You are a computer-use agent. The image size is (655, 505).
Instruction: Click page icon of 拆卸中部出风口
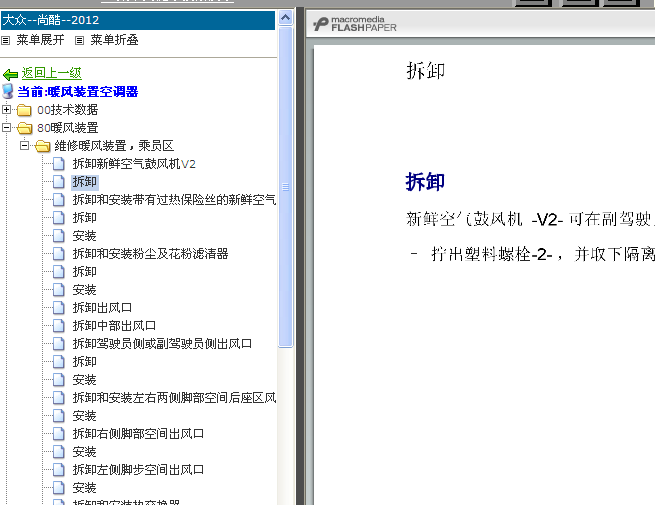click(x=59, y=325)
